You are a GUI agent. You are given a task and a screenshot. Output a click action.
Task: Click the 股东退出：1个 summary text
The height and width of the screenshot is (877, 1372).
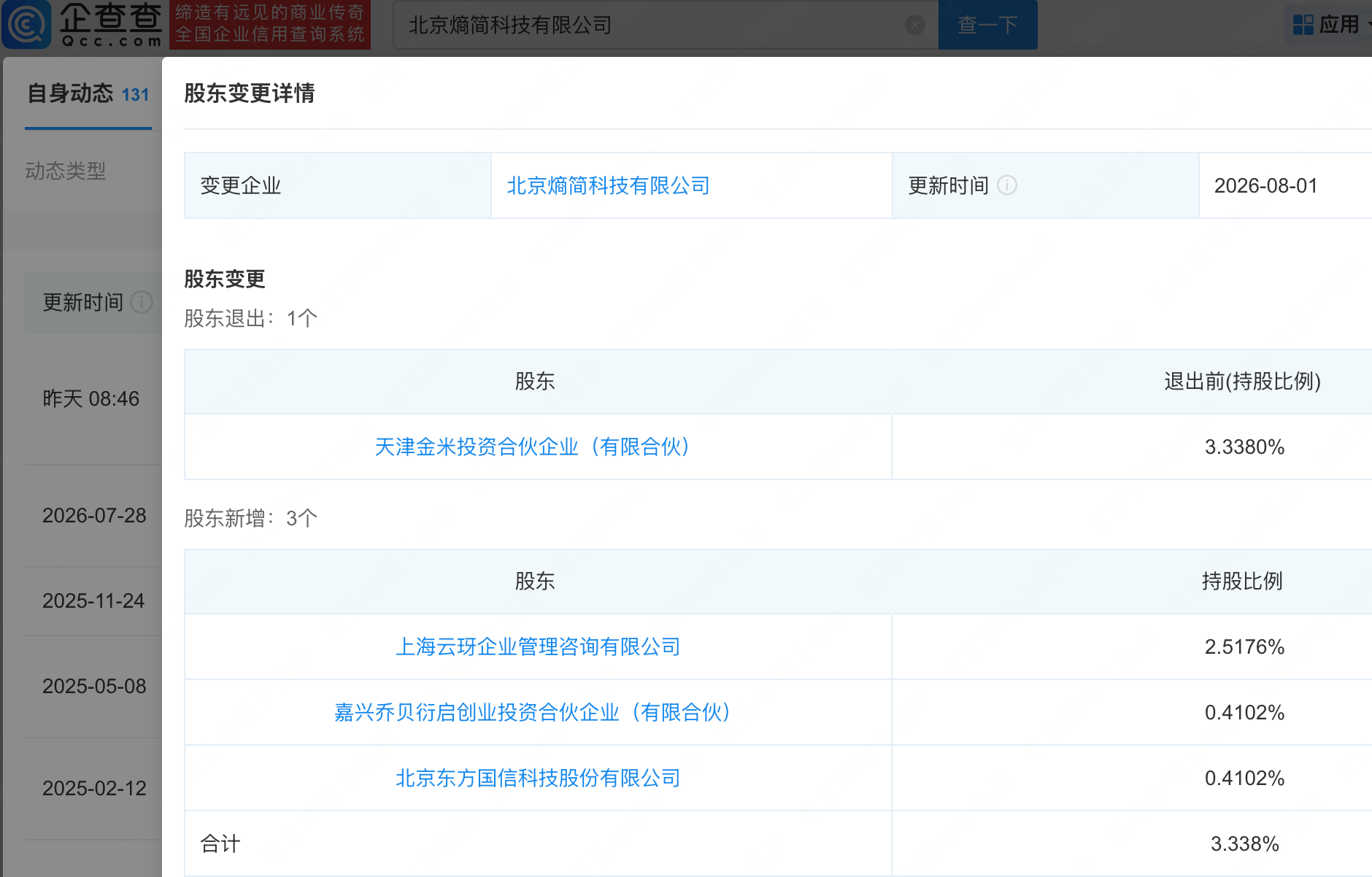click(250, 318)
